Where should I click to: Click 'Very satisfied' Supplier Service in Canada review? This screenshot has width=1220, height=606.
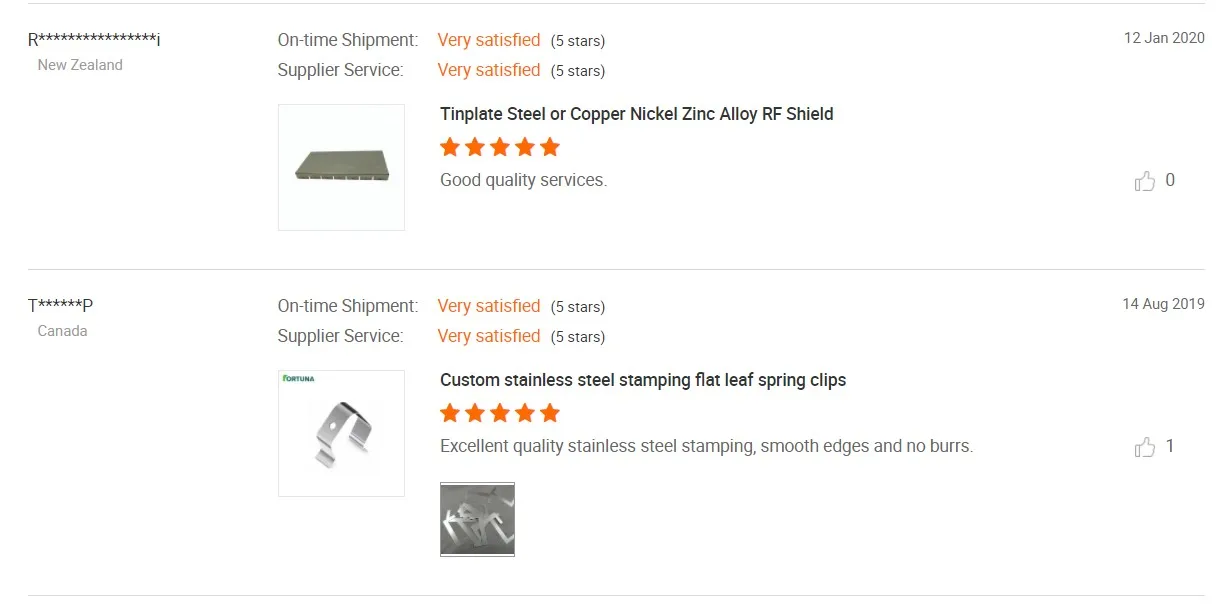(489, 336)
